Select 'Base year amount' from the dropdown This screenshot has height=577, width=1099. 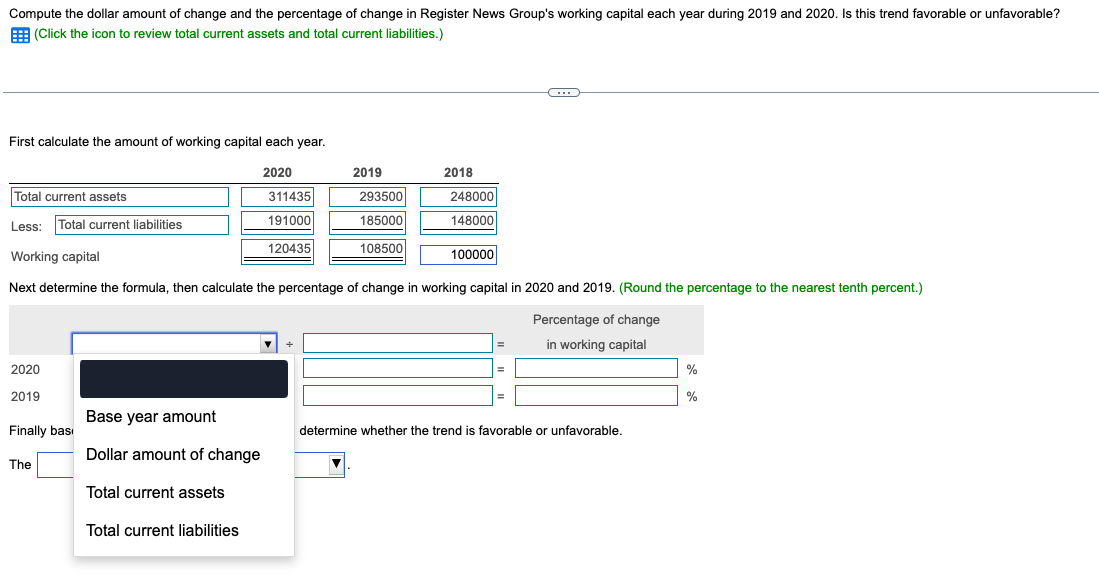[150, 416]
